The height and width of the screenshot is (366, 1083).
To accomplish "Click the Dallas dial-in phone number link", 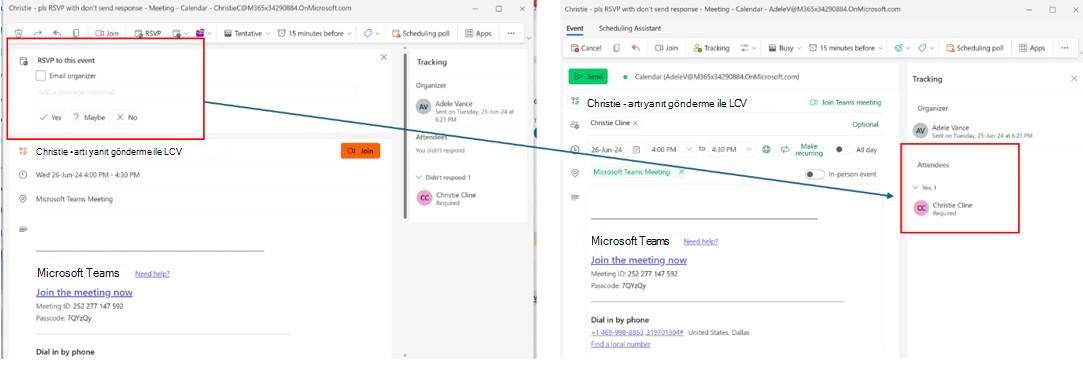I will click(x=638, y=332).
